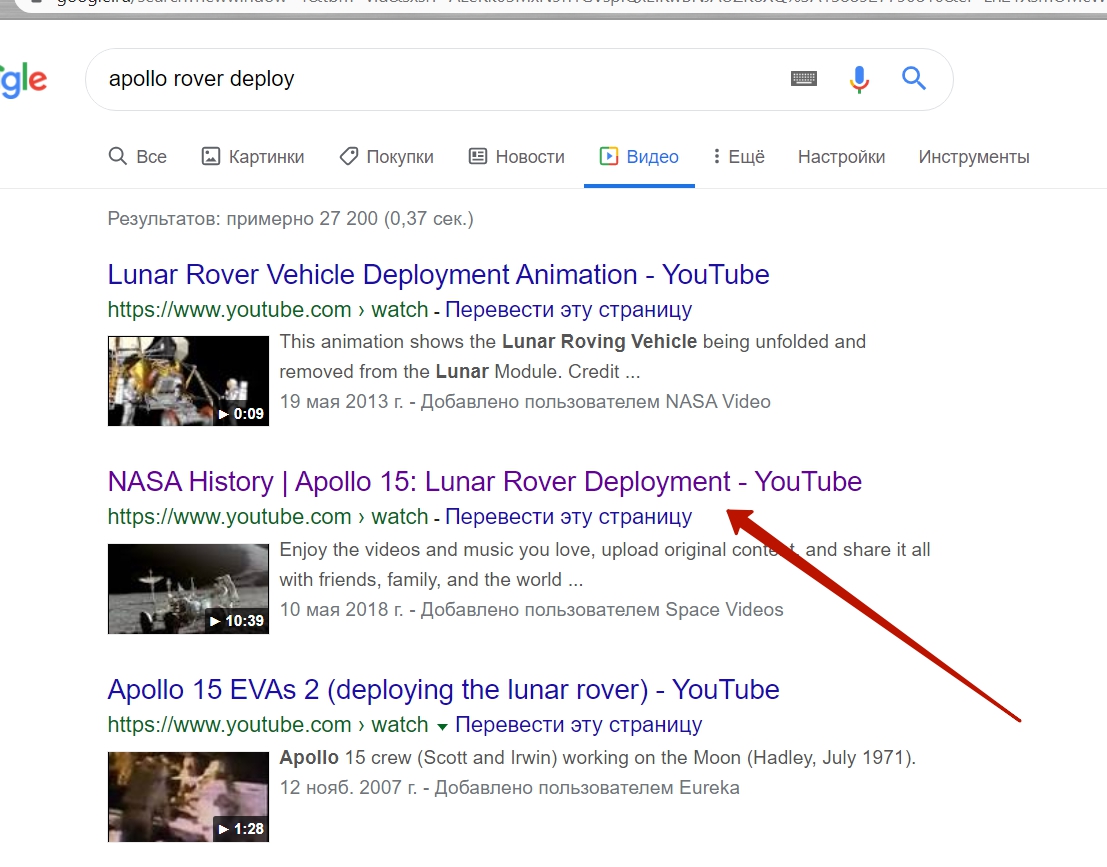Open Настройки menu
Viewport: 1107px width, 867px height.
[841, 157]
